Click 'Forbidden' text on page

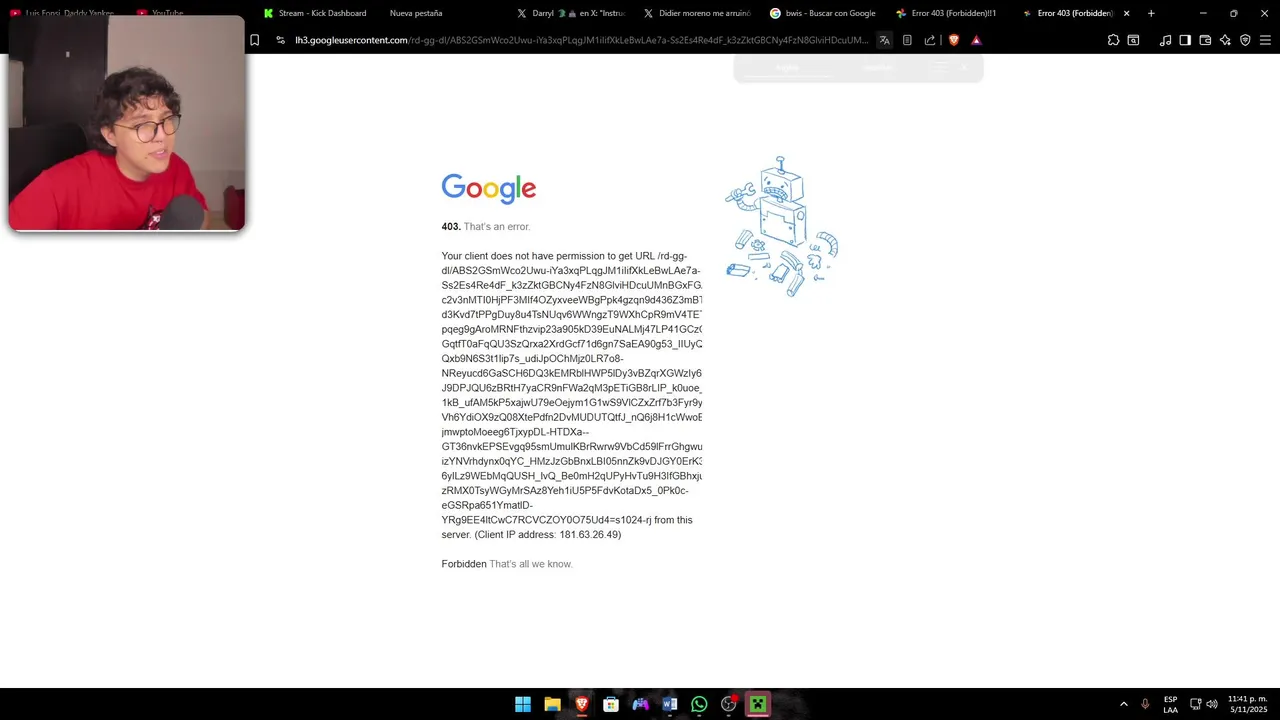click(x=464, y=564)
